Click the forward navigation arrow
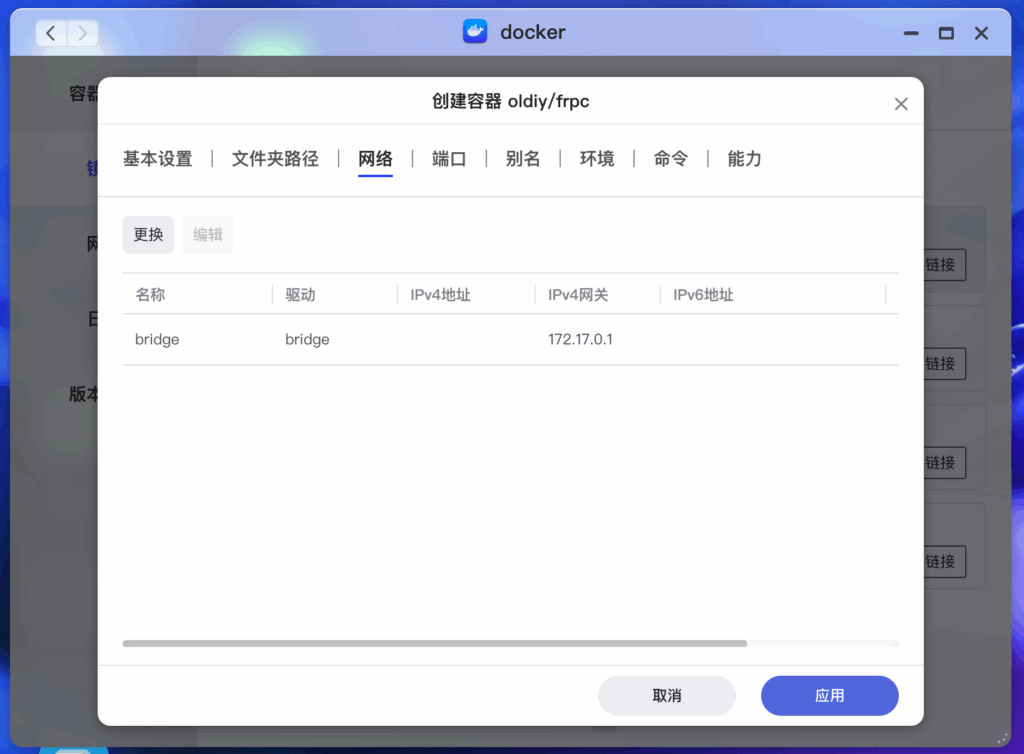 [x=83, y=33]
